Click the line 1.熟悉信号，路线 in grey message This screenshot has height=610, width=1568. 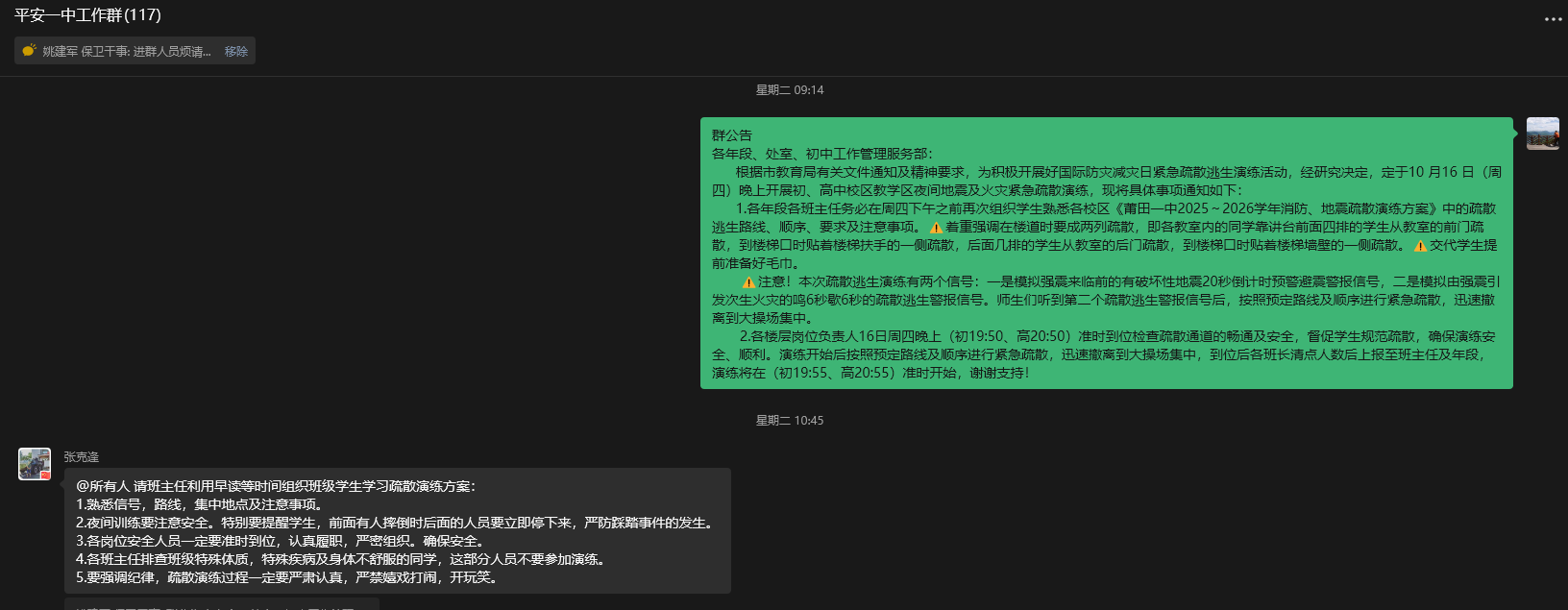[x=200, y=504]
